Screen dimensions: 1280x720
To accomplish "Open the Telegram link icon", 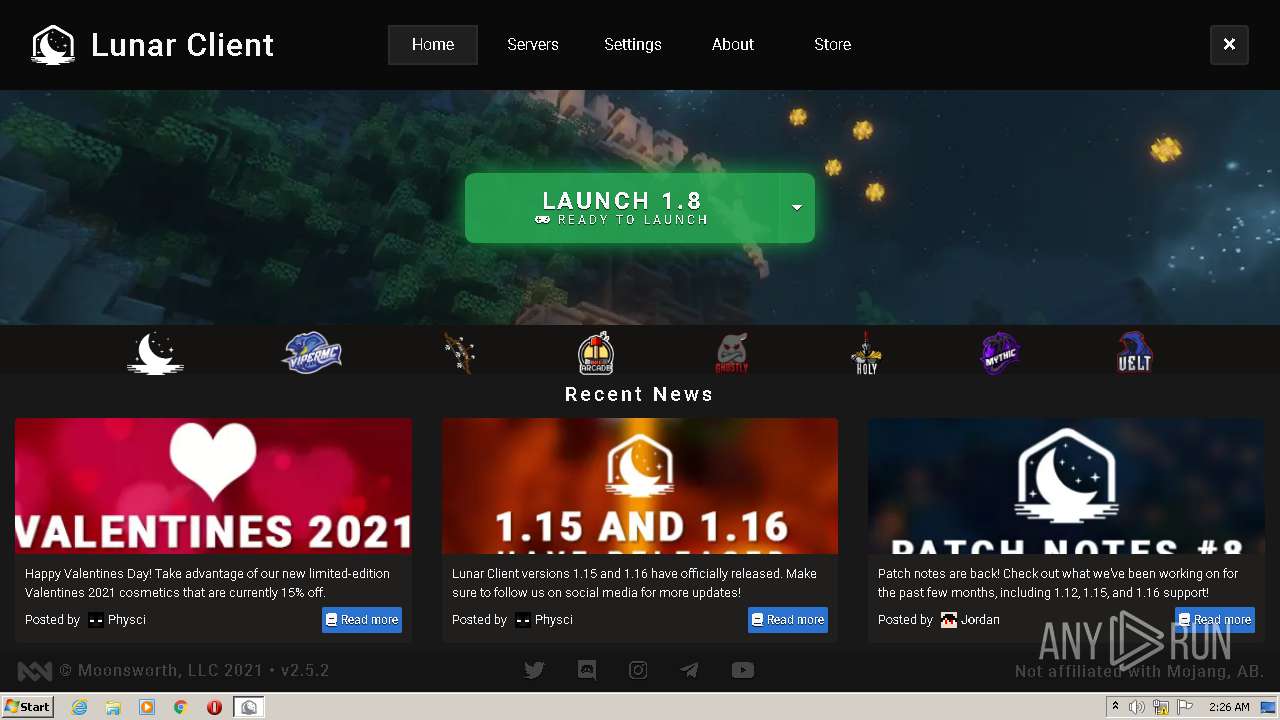I will pos(690,671).
